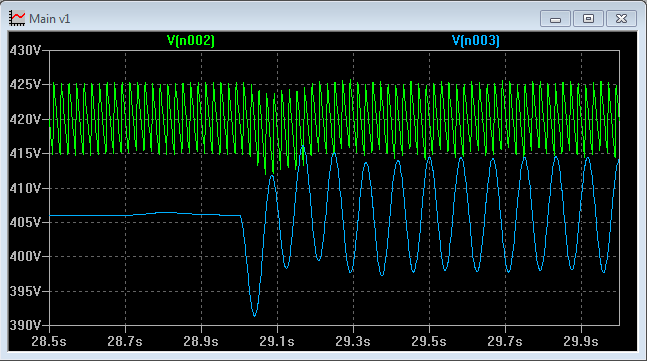Click the 420V vertical axis label
Screen dimensions: 647x361
click(x=25, y=120)
